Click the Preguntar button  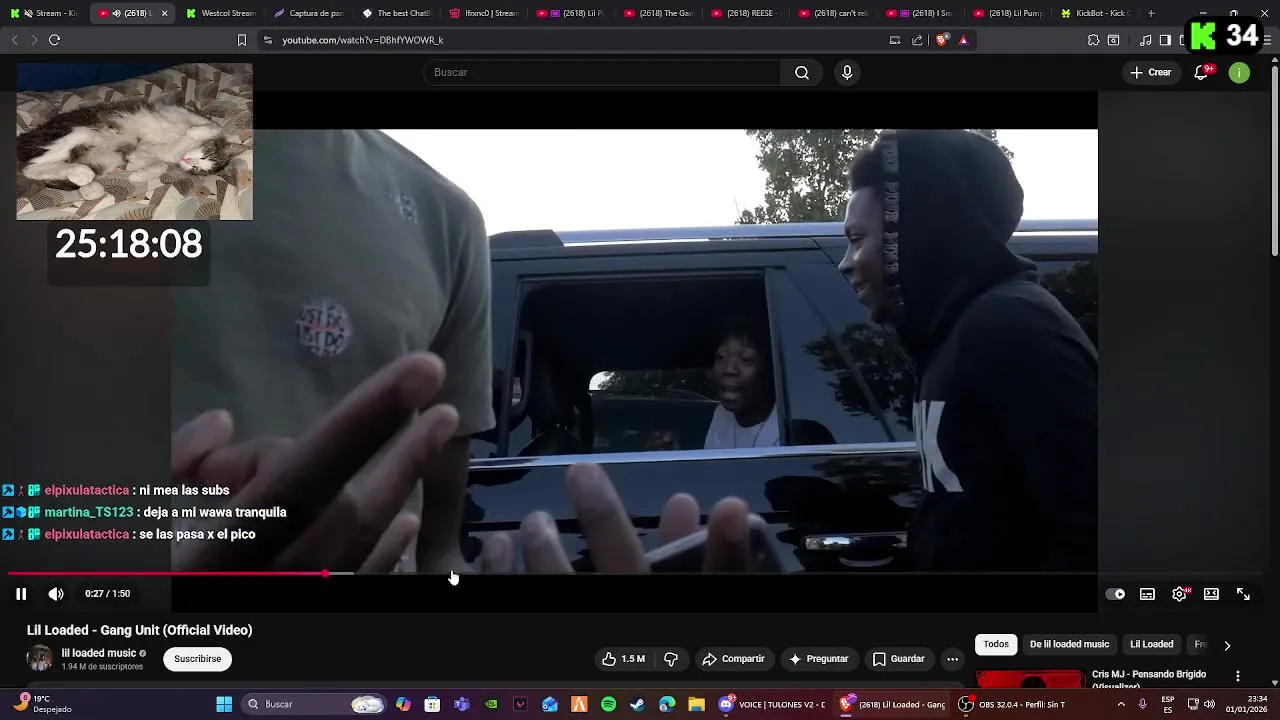[x=818, y=659]
